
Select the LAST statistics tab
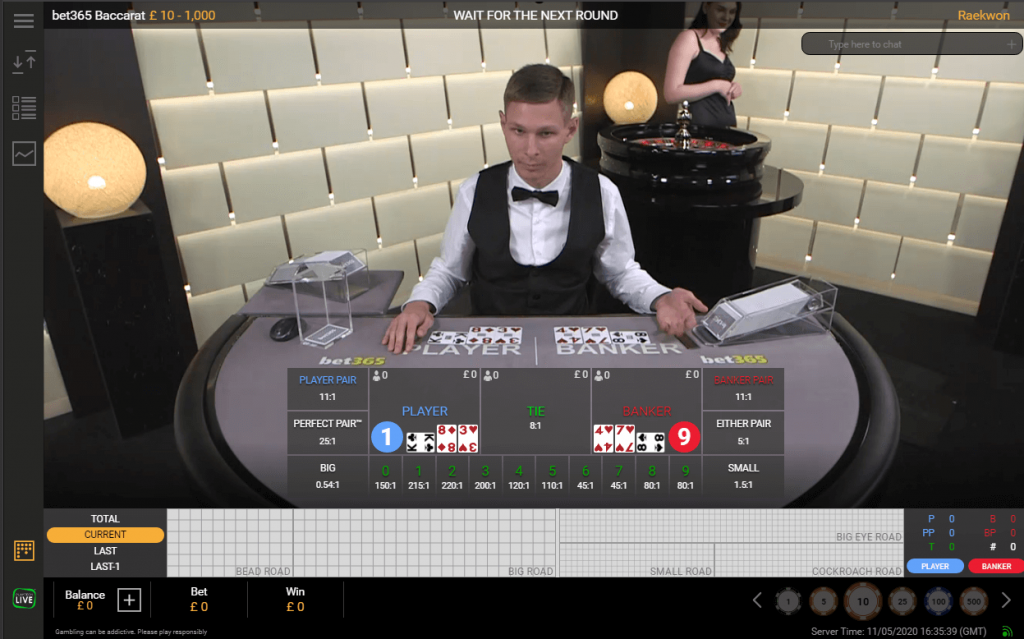pos(104,551)
